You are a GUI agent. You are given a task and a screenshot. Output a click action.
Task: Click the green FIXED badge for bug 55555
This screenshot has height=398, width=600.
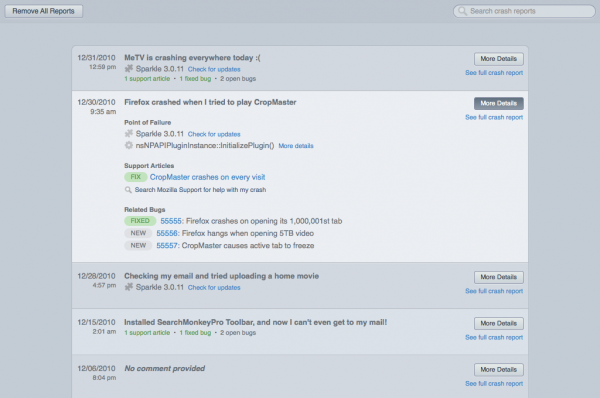(140, 221)
